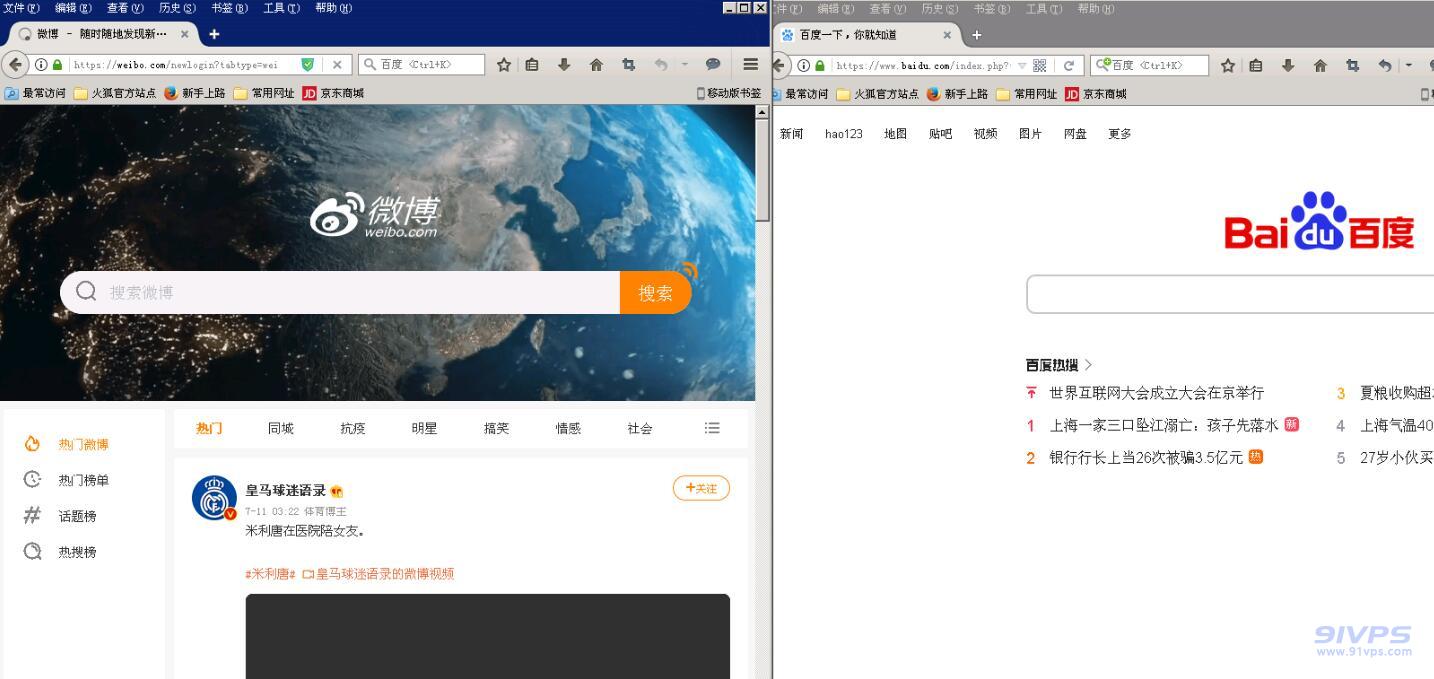Open the chat bubble icon in Weibo window
Image resolution: width=1434 pixels, height=679 pixels.
pos(713,65)
